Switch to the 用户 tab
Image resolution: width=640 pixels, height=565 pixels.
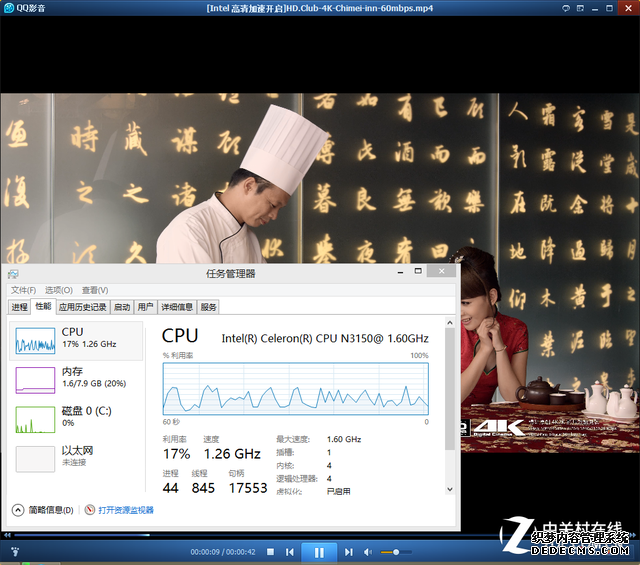(145, 307)
